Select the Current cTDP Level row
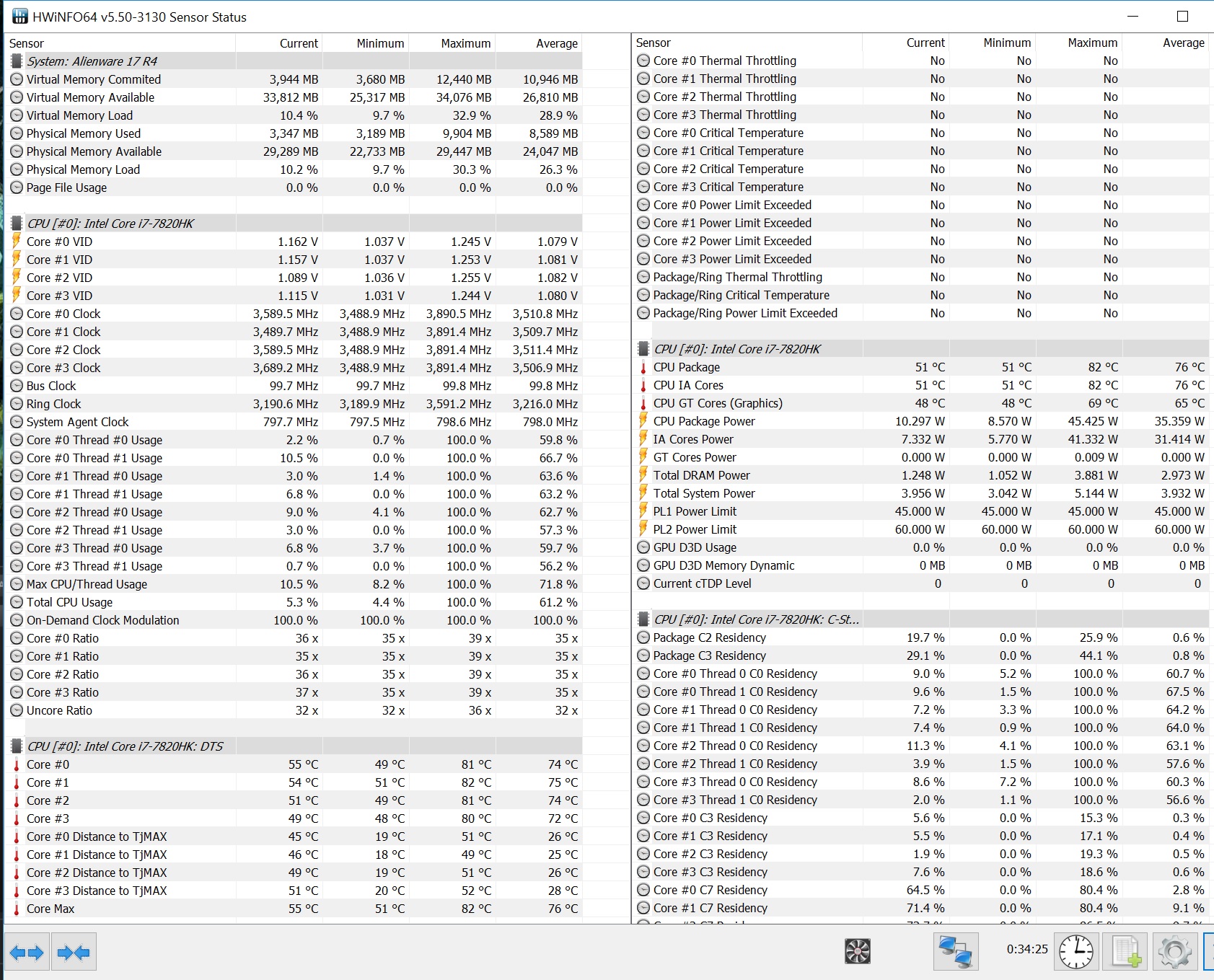Image resolution: width=1214 pixels, height=980 pixels. 920,583
